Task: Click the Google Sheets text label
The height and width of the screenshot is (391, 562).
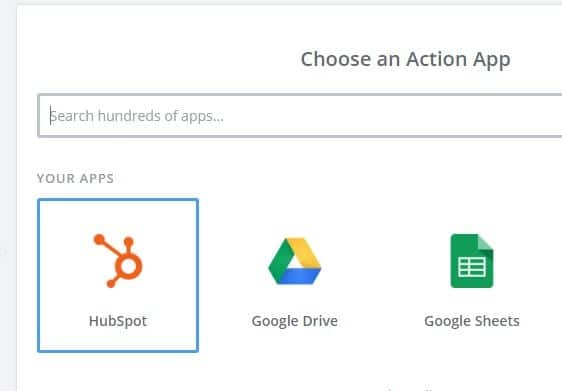Action: (x=472, y=321)
